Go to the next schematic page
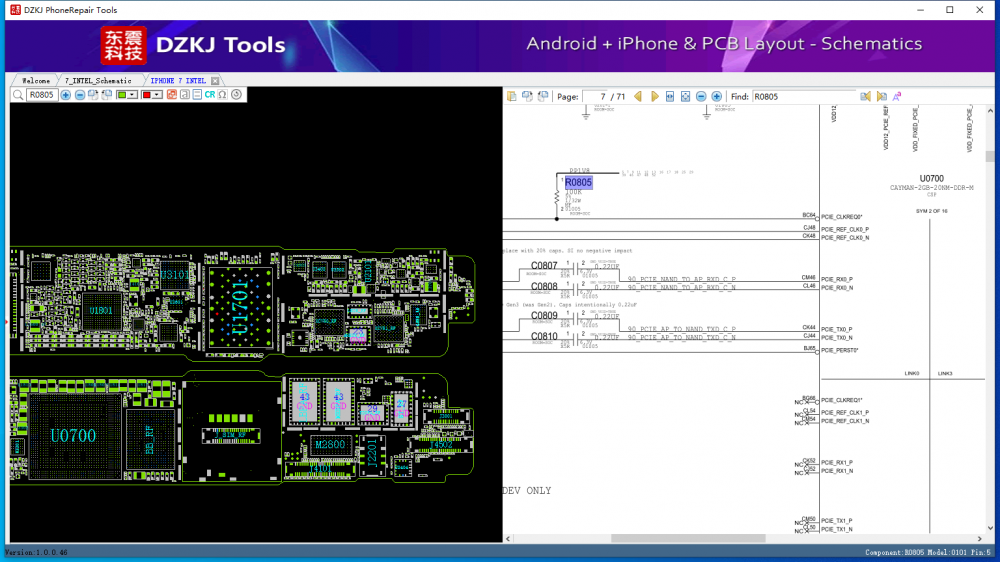The width and height of the screenshot is (1000, 562). (655, 97)
